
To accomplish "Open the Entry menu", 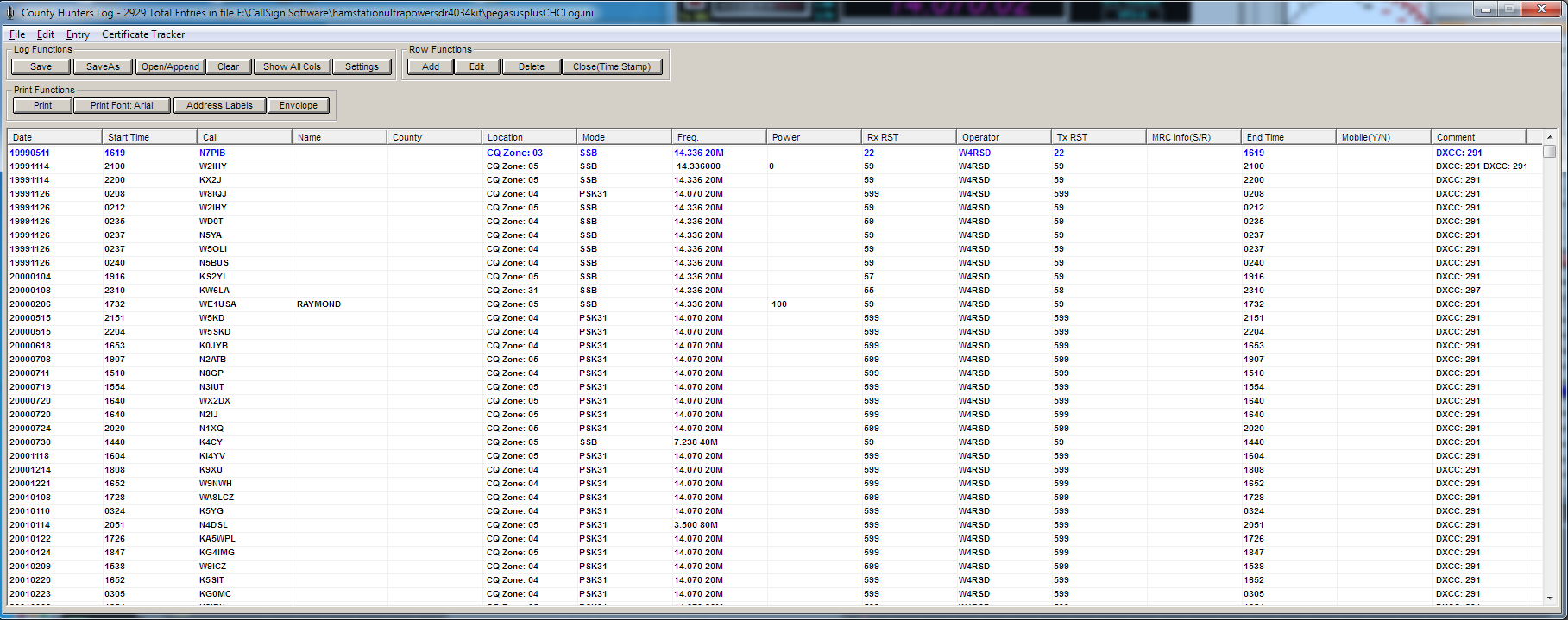I will click(78, 34).
